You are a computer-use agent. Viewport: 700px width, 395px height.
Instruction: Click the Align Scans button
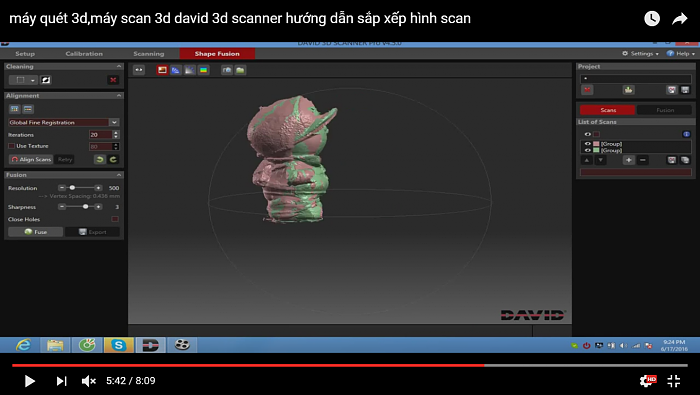point(31,159)
